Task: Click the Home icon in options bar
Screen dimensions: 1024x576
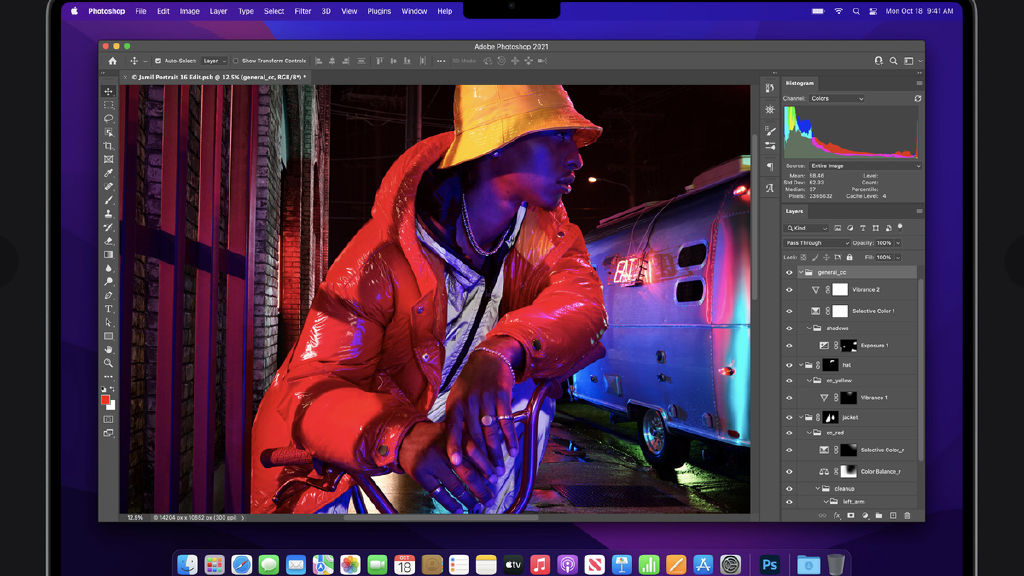Action: coord(113,61)
